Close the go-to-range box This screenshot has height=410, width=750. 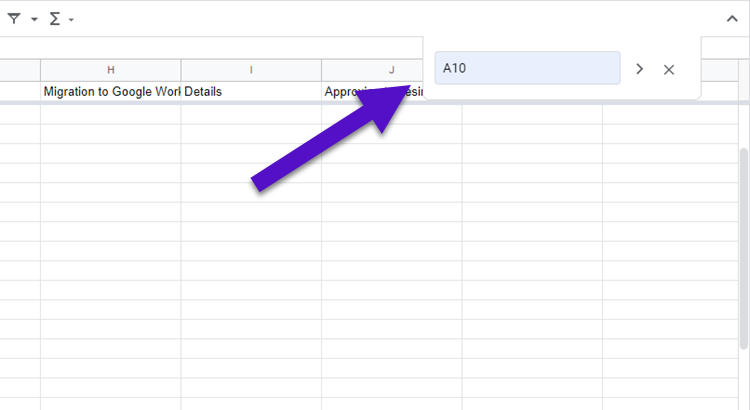coord(669,69)
